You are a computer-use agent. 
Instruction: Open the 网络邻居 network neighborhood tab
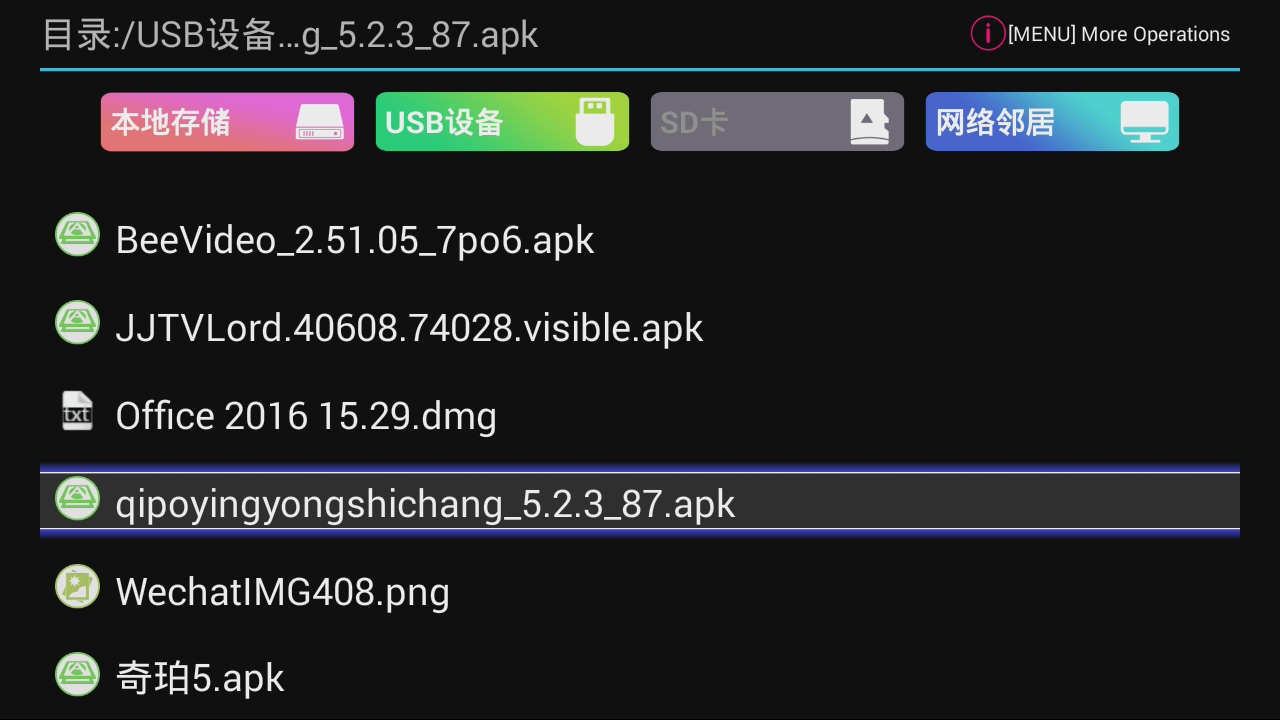click(1052, 121)
